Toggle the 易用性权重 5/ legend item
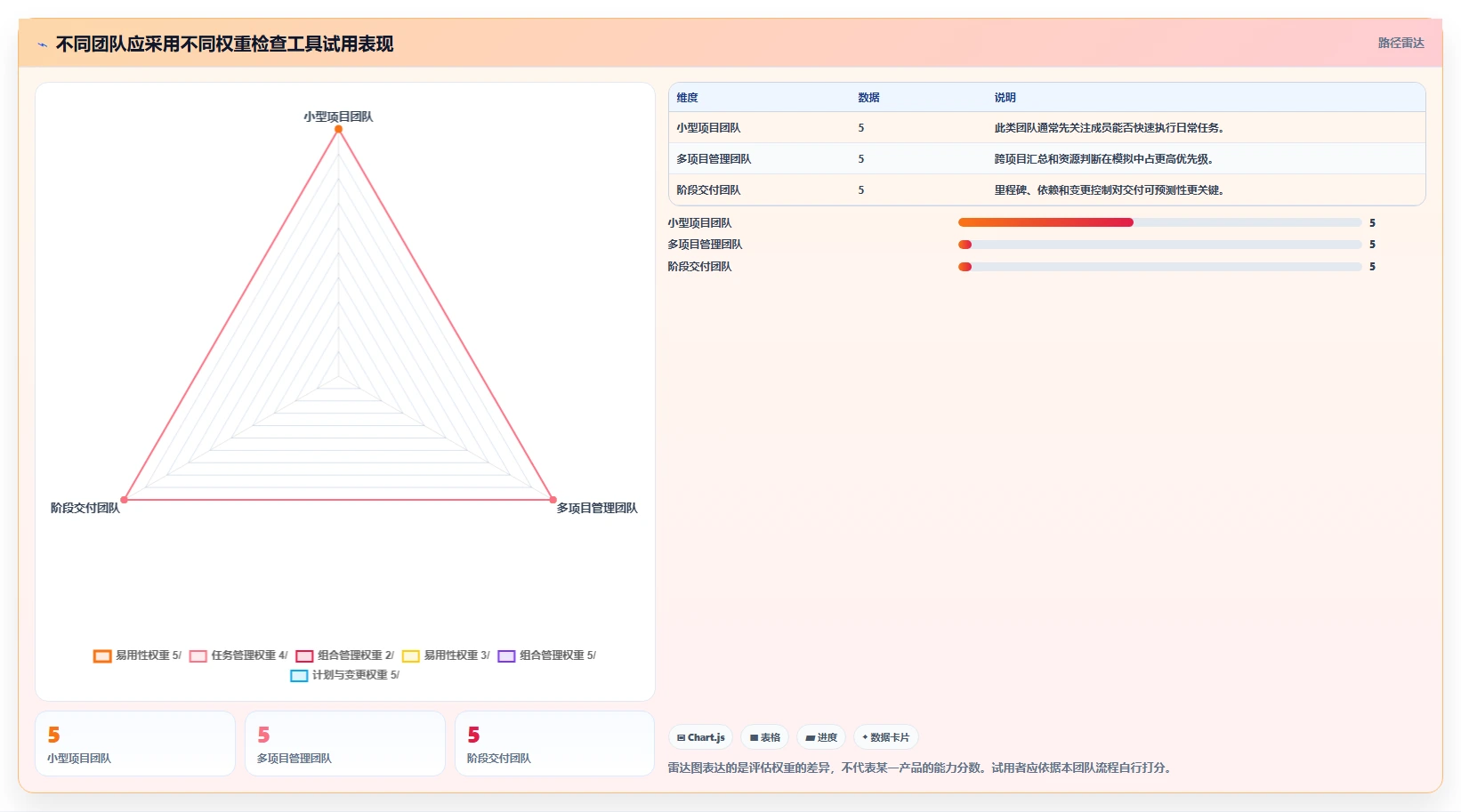Image resolution: width=1461 pixels, height=812 pixels. coord(137,655)
